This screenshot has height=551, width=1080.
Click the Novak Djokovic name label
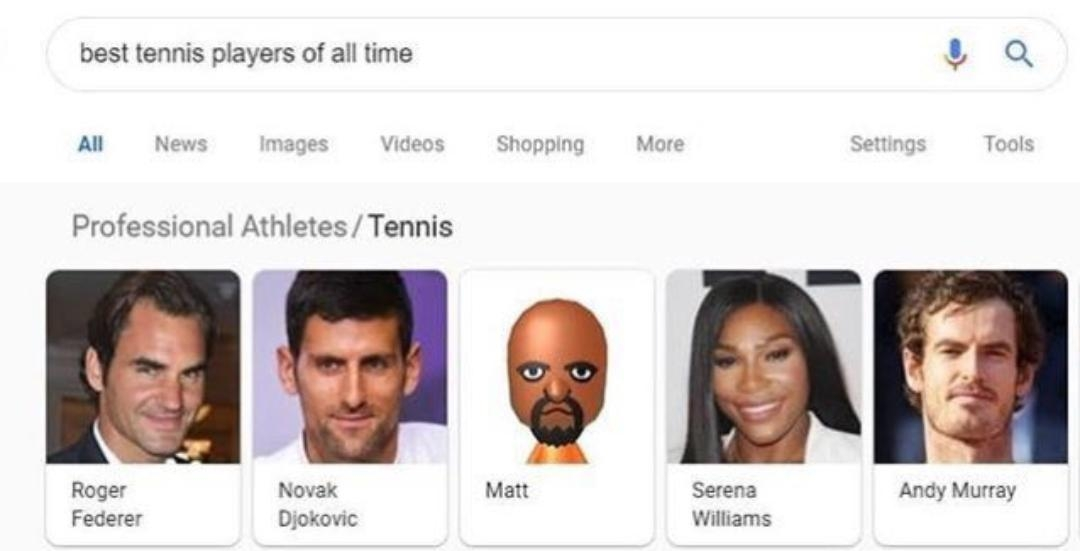(x=317, y=505)
